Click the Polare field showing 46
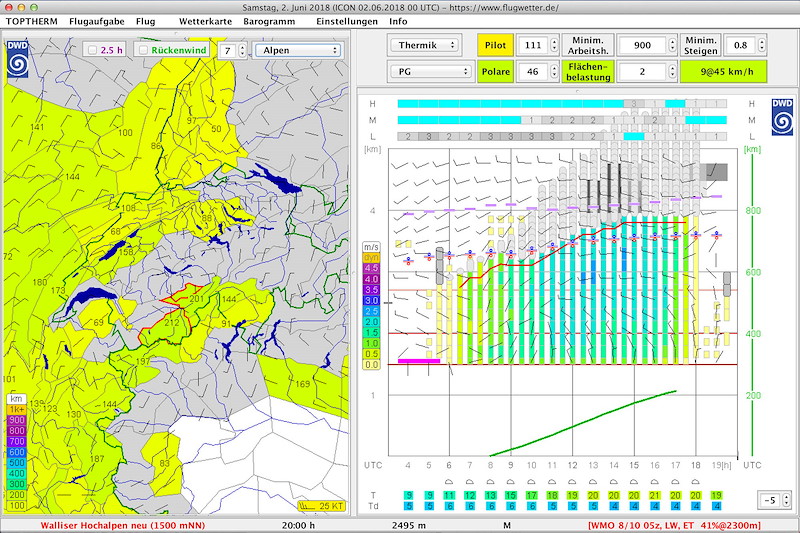 (x=533, y=71)
